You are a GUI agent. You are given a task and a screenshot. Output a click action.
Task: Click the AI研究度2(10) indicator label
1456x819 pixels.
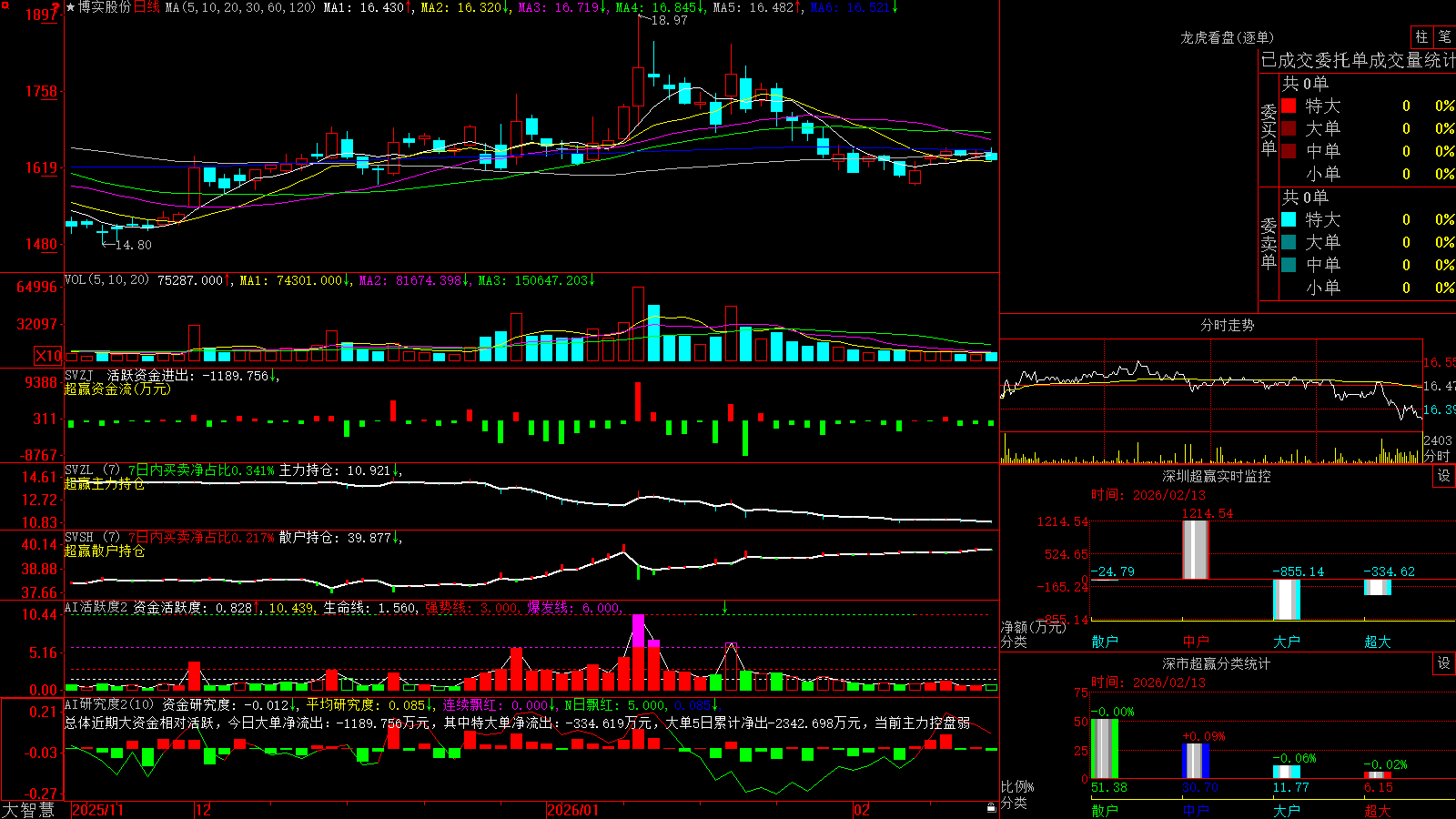pyautogui.click(x=109, y=704)
